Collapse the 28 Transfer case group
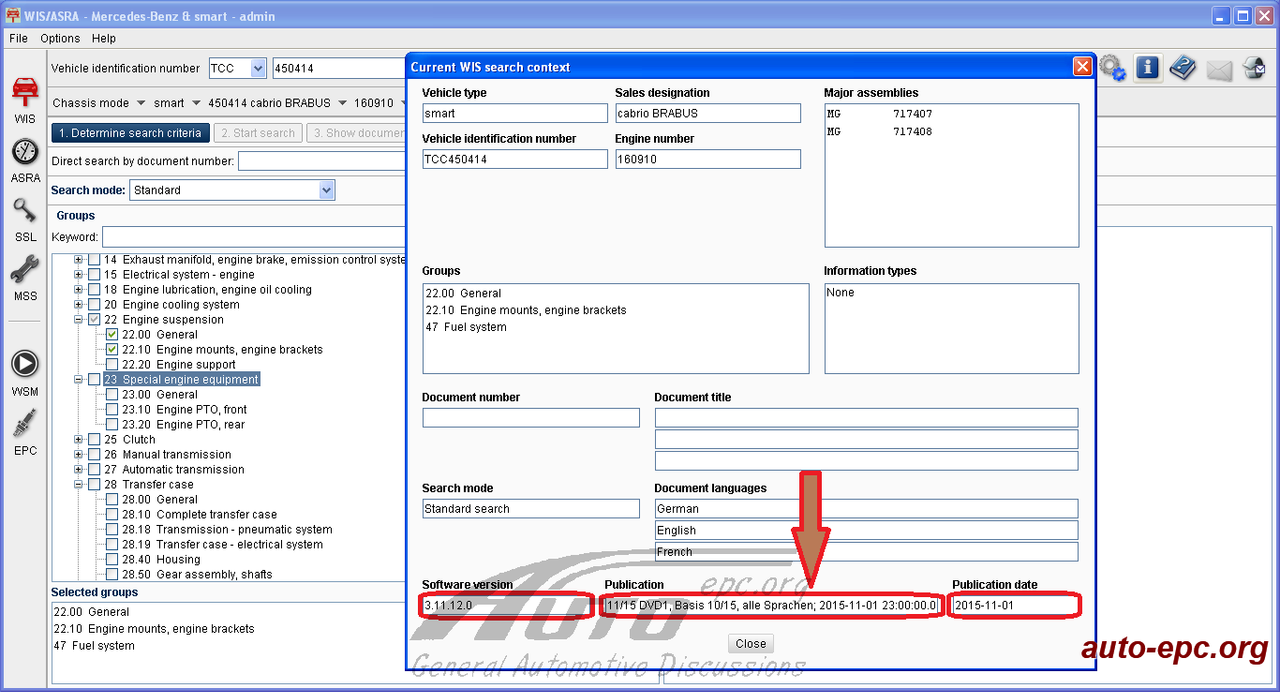This screenshot has height=692, width=1280. click(79, 485)
